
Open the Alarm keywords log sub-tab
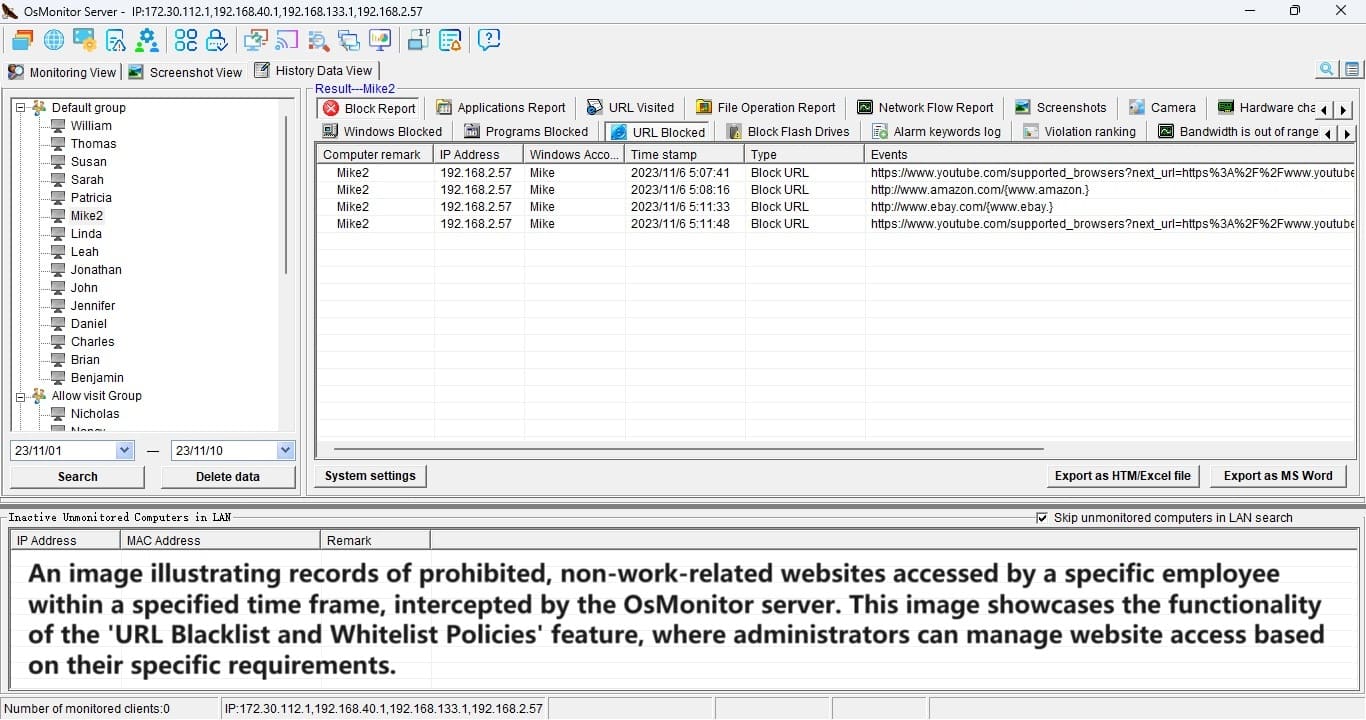[937, 131]
